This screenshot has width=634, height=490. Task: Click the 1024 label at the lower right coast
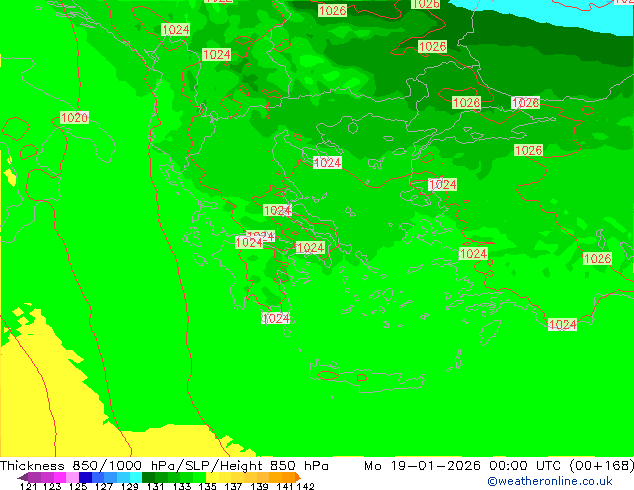(x=562, y=324)
